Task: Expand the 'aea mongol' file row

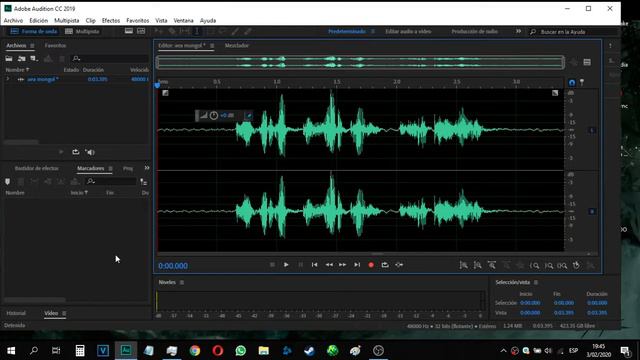Action: pyautogui.click(x=8, y=79)
